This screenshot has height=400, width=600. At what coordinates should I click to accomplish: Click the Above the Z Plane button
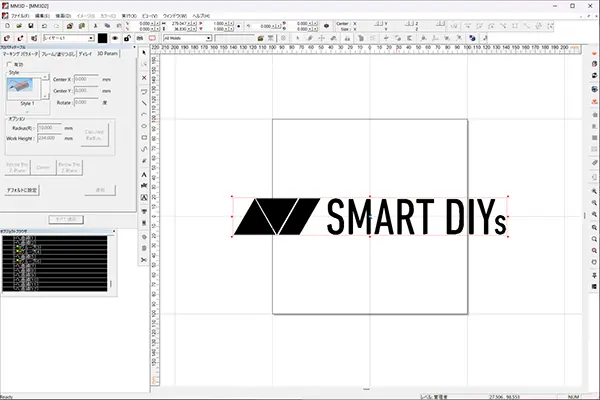17,167
